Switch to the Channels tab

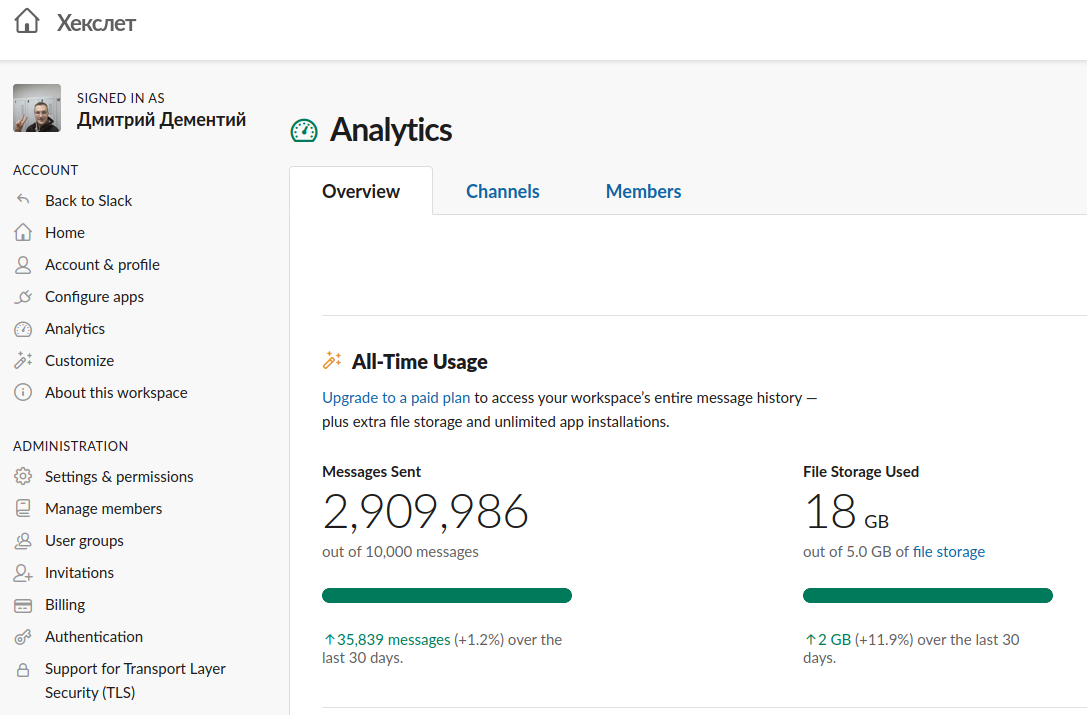(503, 191)
